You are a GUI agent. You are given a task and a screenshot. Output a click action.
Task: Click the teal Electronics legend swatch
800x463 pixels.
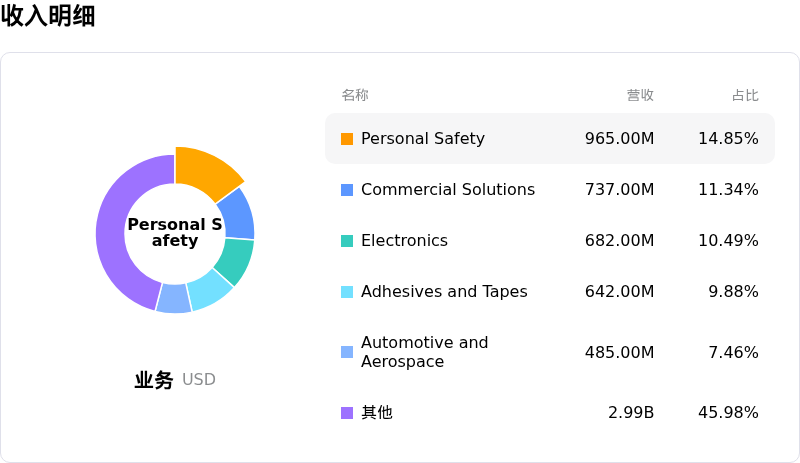(x=347, y=241)
